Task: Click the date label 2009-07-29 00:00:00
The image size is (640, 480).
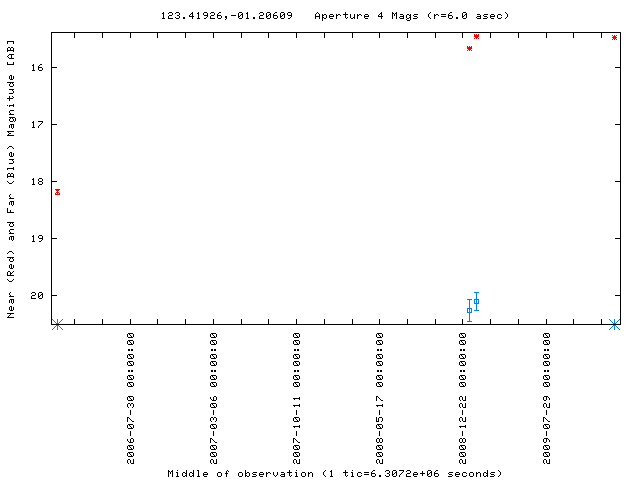Action: coord(547,398)
